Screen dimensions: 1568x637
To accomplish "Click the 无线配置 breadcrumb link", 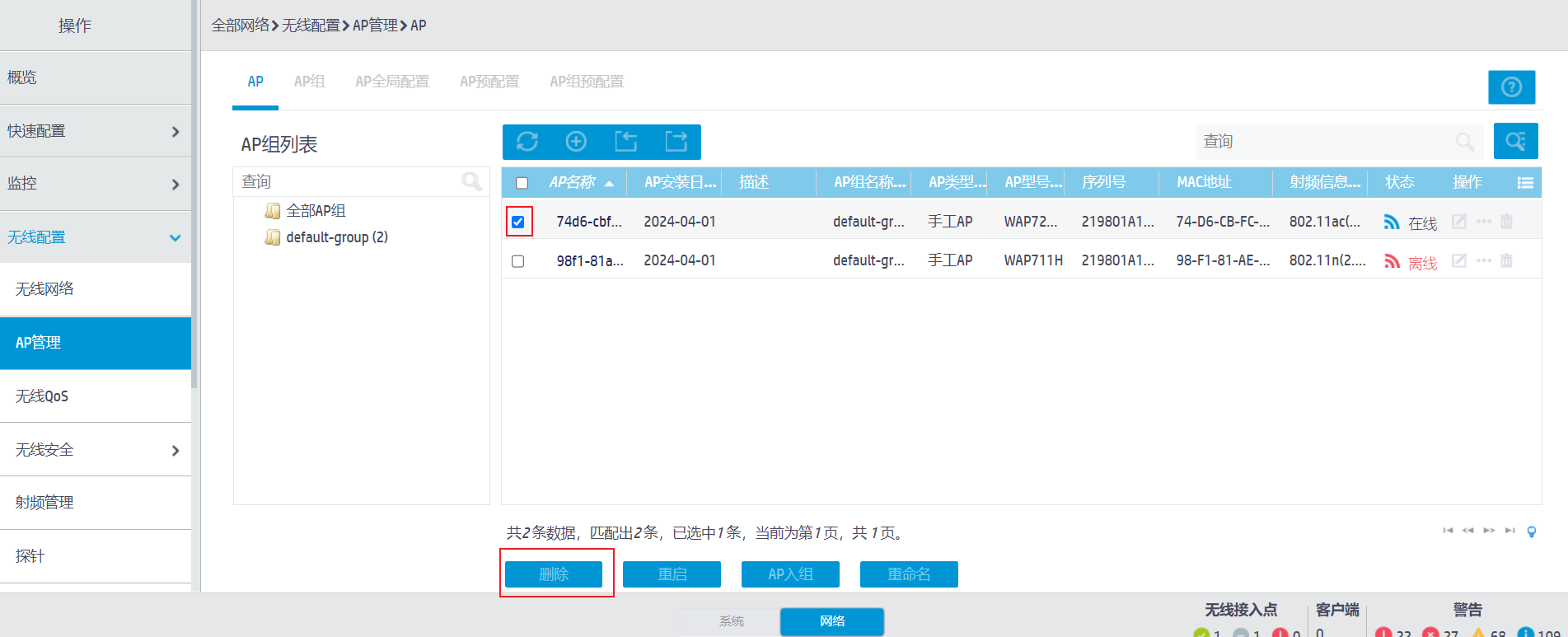I will coord(311,26).
